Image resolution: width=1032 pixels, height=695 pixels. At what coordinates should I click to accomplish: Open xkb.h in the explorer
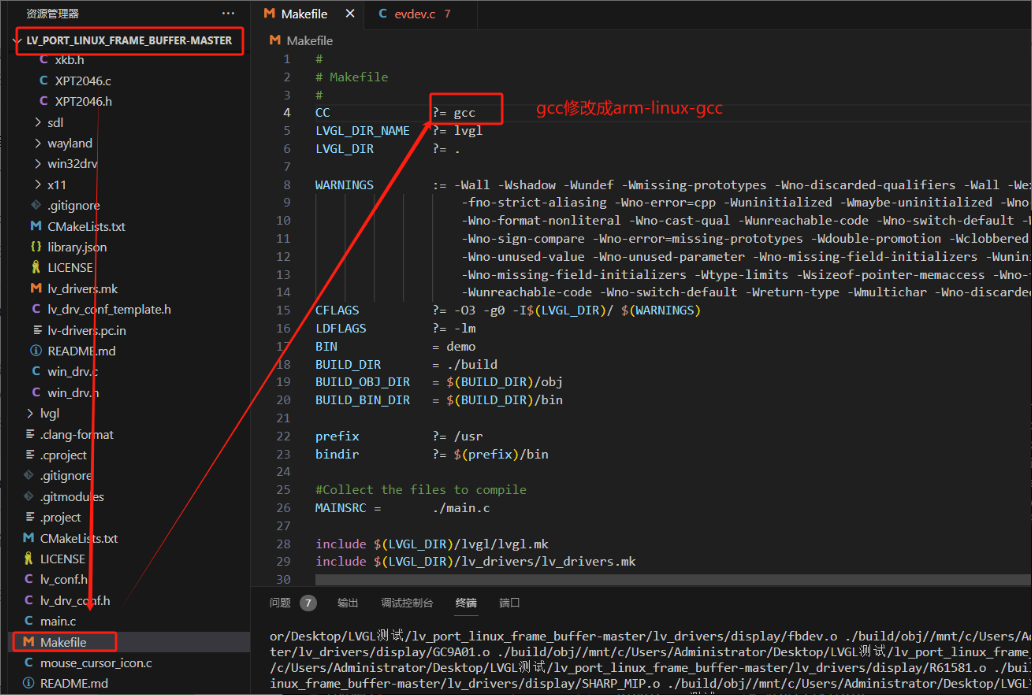pyautogui.click(x=69, y=60)
